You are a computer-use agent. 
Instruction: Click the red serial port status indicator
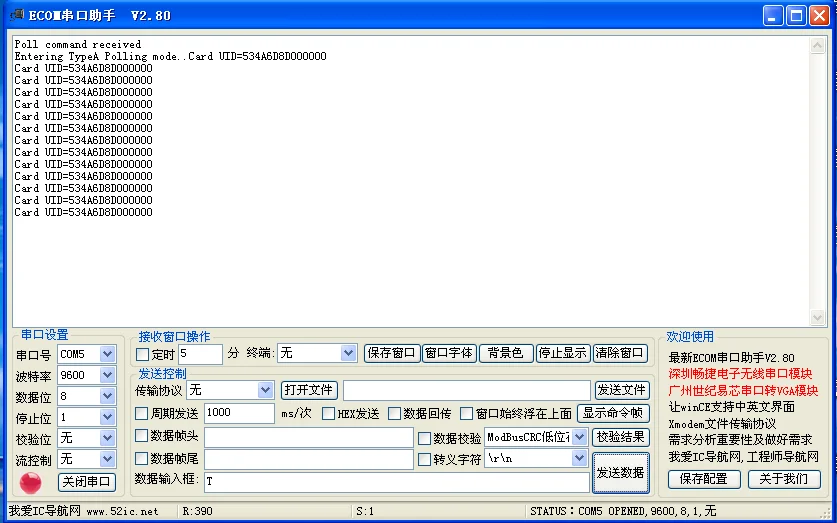coord(30,483)
